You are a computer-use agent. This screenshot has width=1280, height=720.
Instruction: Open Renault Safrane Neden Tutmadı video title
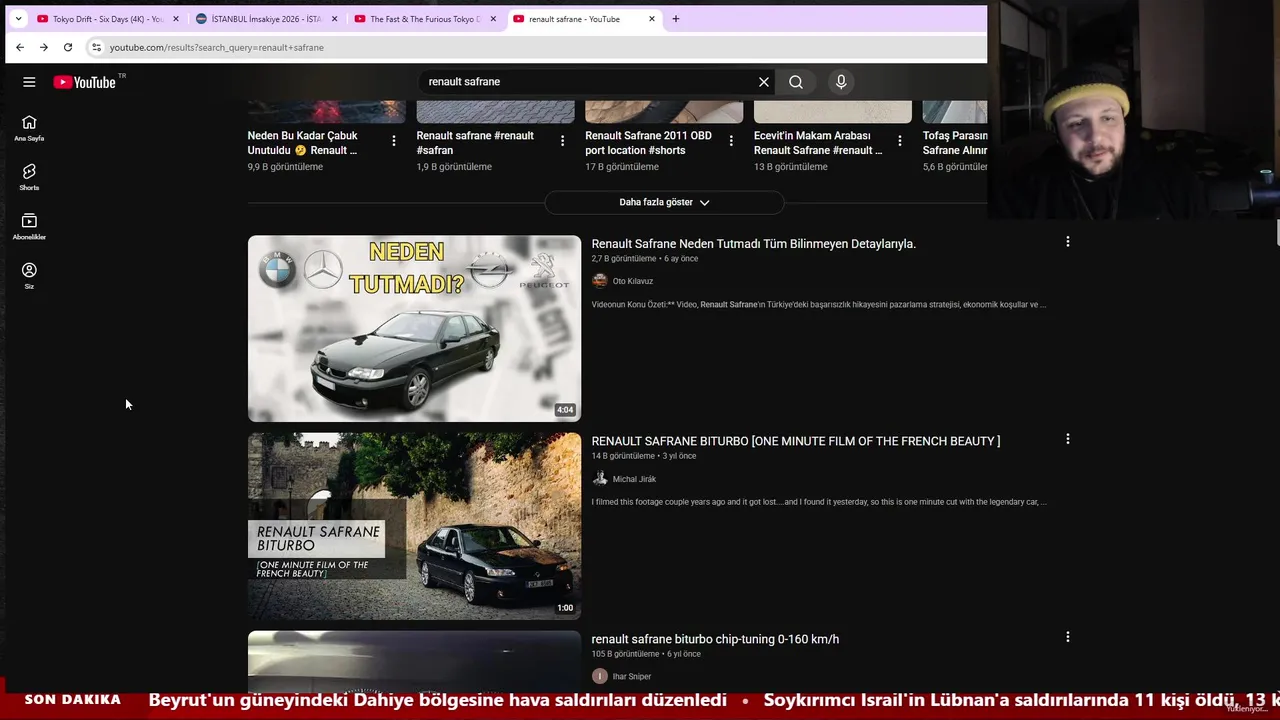pyautogui.click(x=753, y=244)
